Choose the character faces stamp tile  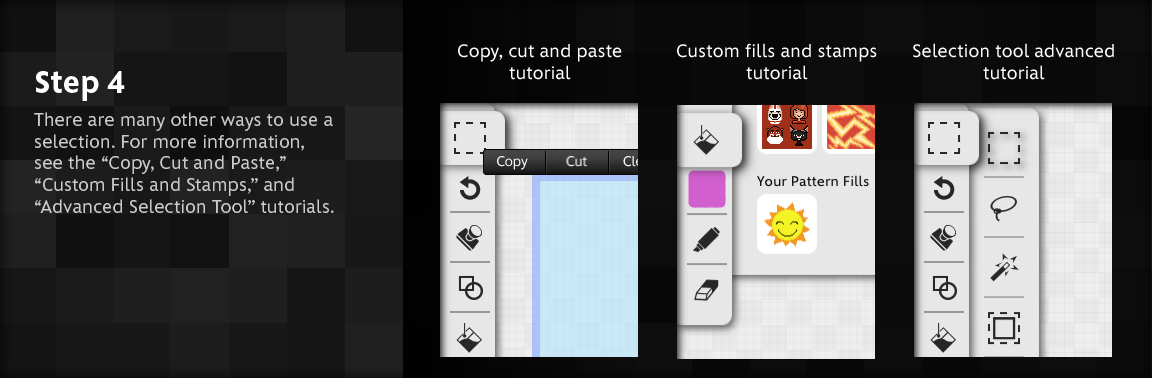(785, 127)
